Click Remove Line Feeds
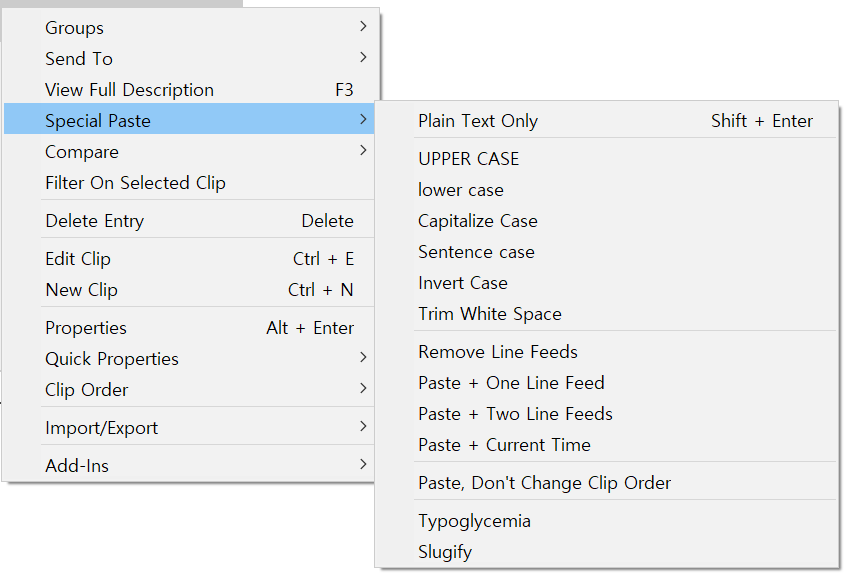The width and height of the screenshot is (855, 588). (498, 352)
